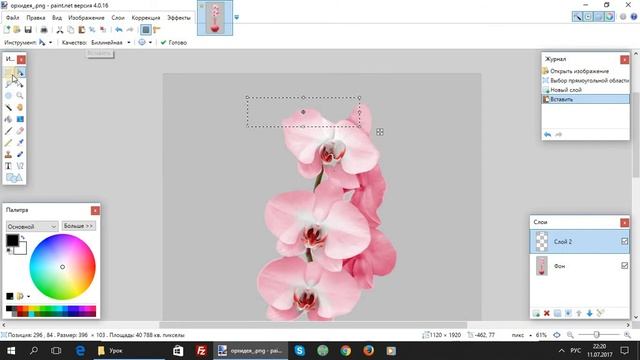Open the Файл menu
The height and width of the screenshot is (360, 640).
[x=13, y=18]
